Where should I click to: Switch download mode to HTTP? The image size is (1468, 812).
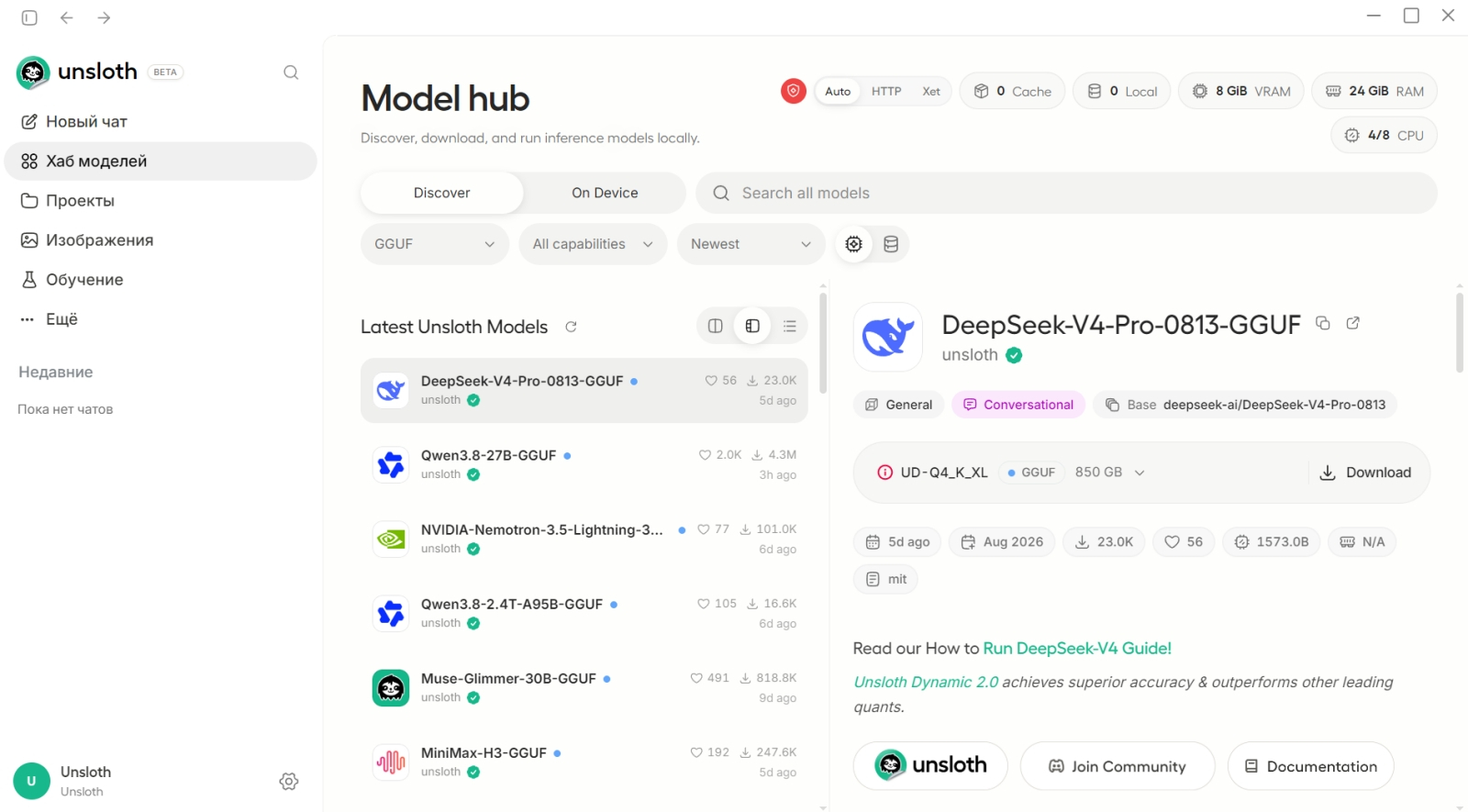[886, 91]
